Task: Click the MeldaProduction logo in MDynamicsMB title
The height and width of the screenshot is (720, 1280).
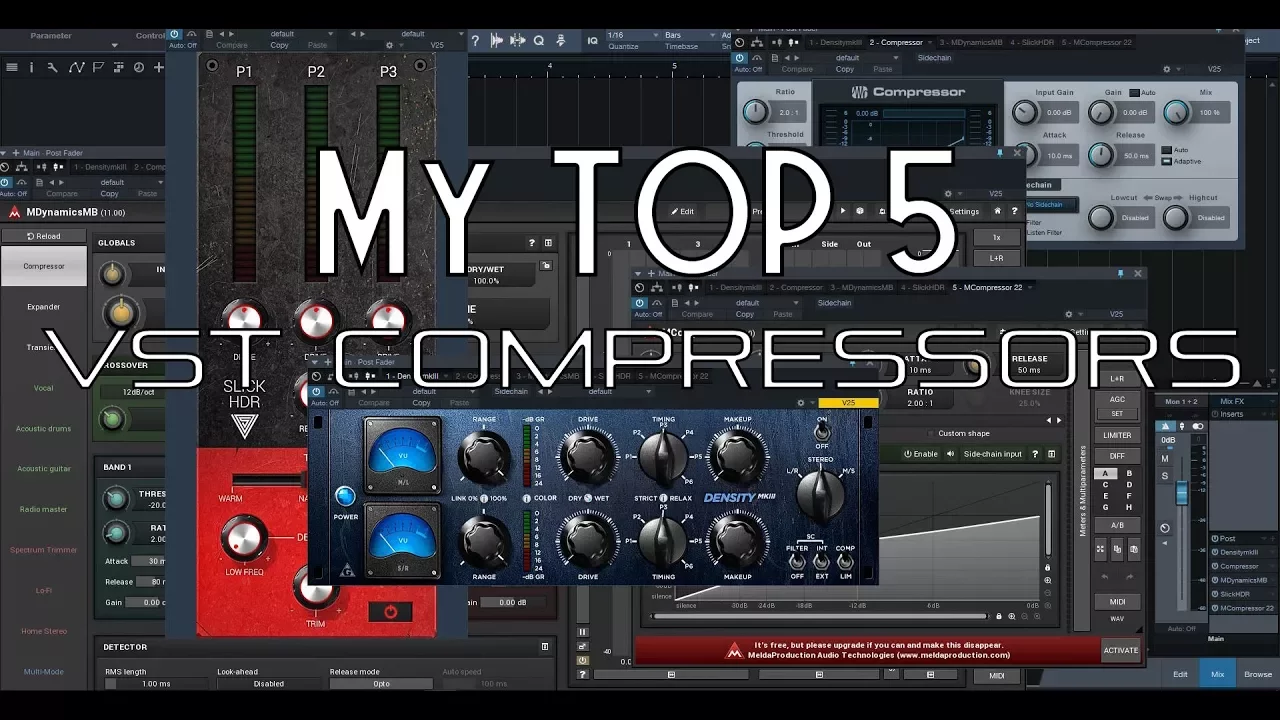Action: [x=14, y=212]
